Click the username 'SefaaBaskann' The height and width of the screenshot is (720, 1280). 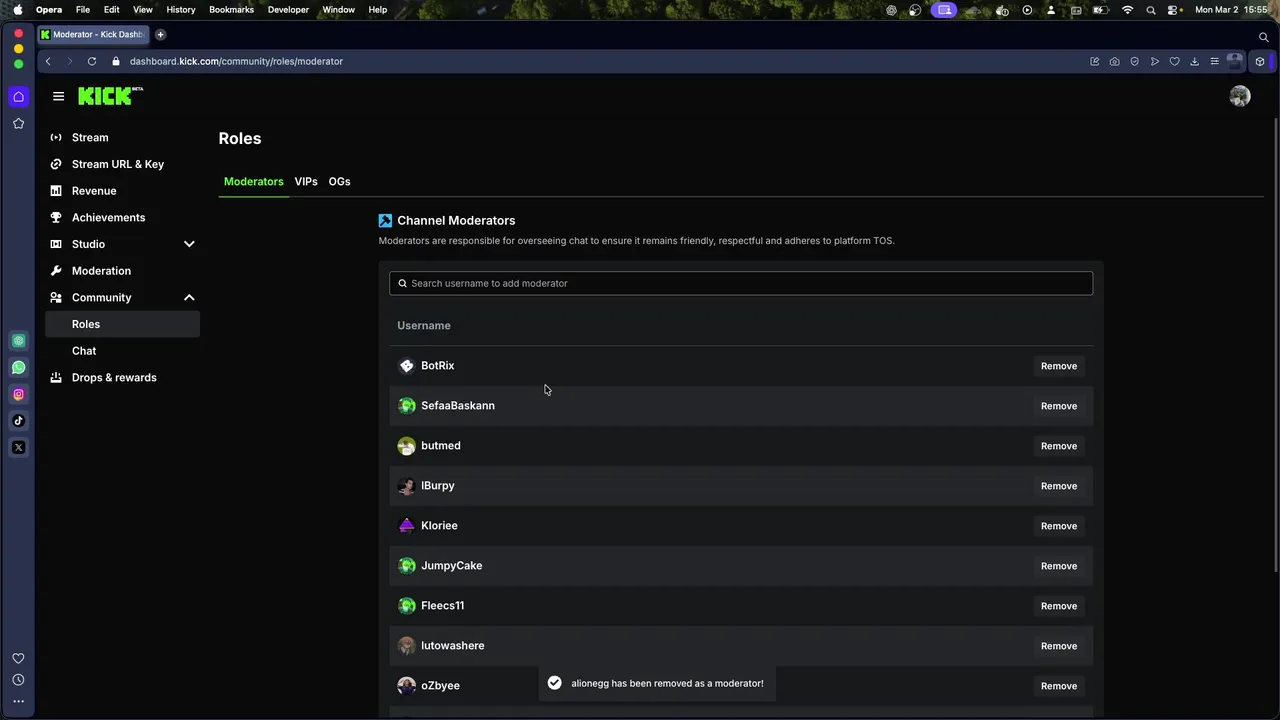coord(458,406)
